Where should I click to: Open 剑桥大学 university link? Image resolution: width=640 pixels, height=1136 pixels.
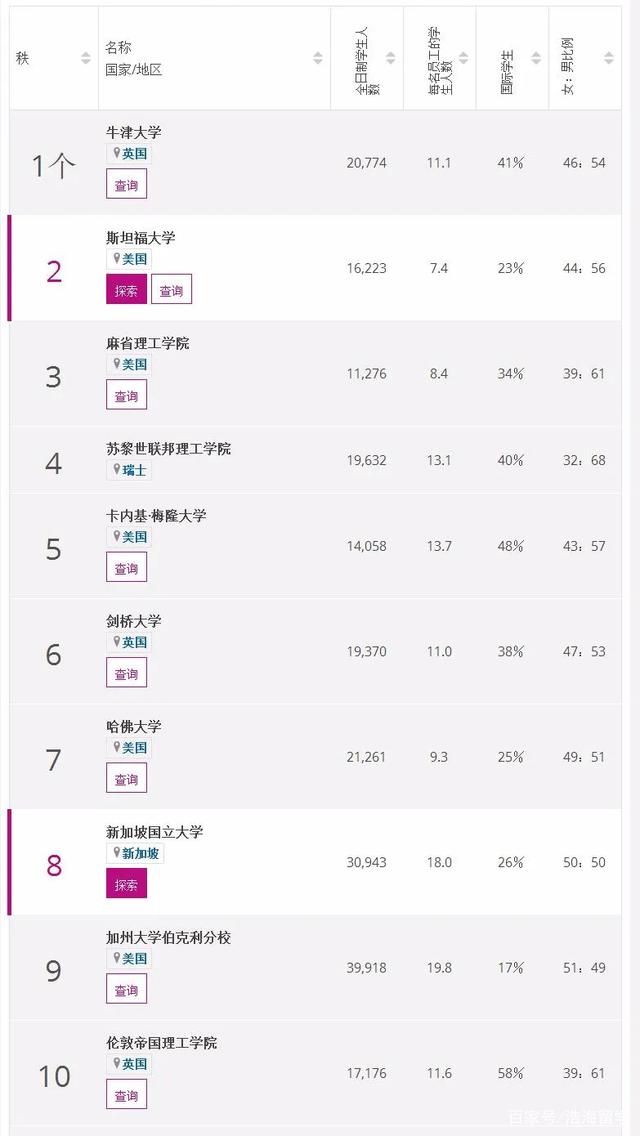pyautogui.click(x=134, y=621)
